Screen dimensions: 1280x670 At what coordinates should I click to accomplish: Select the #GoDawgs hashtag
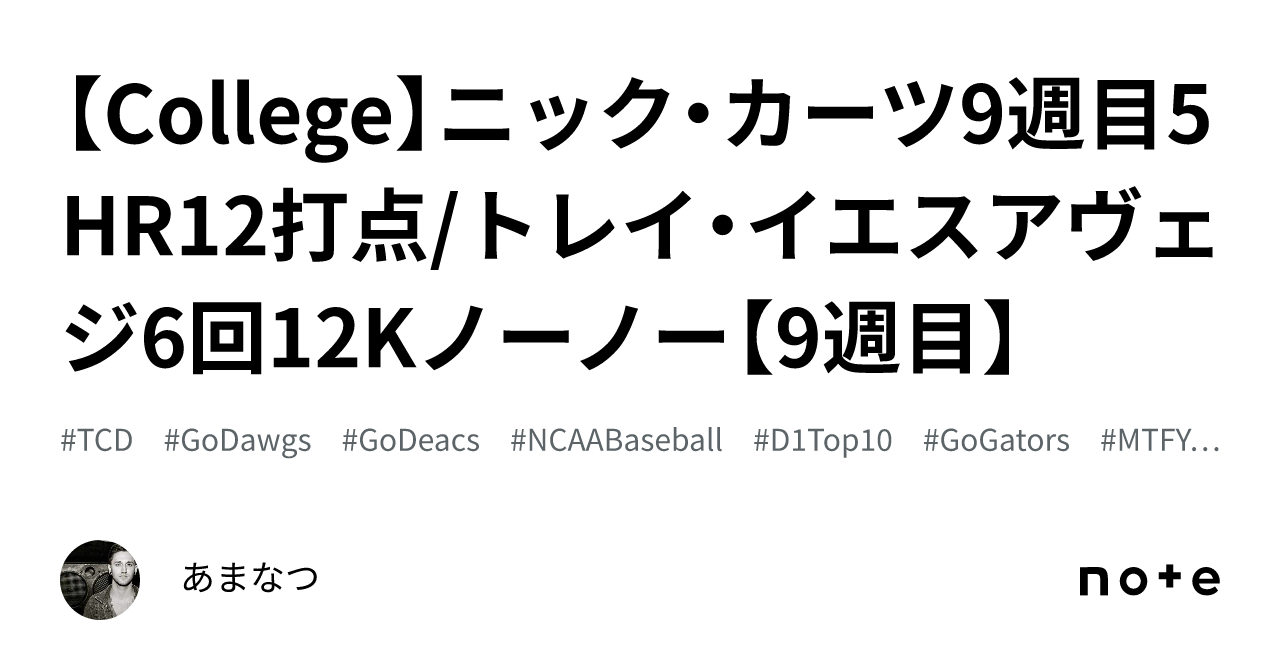click(237, 440)
